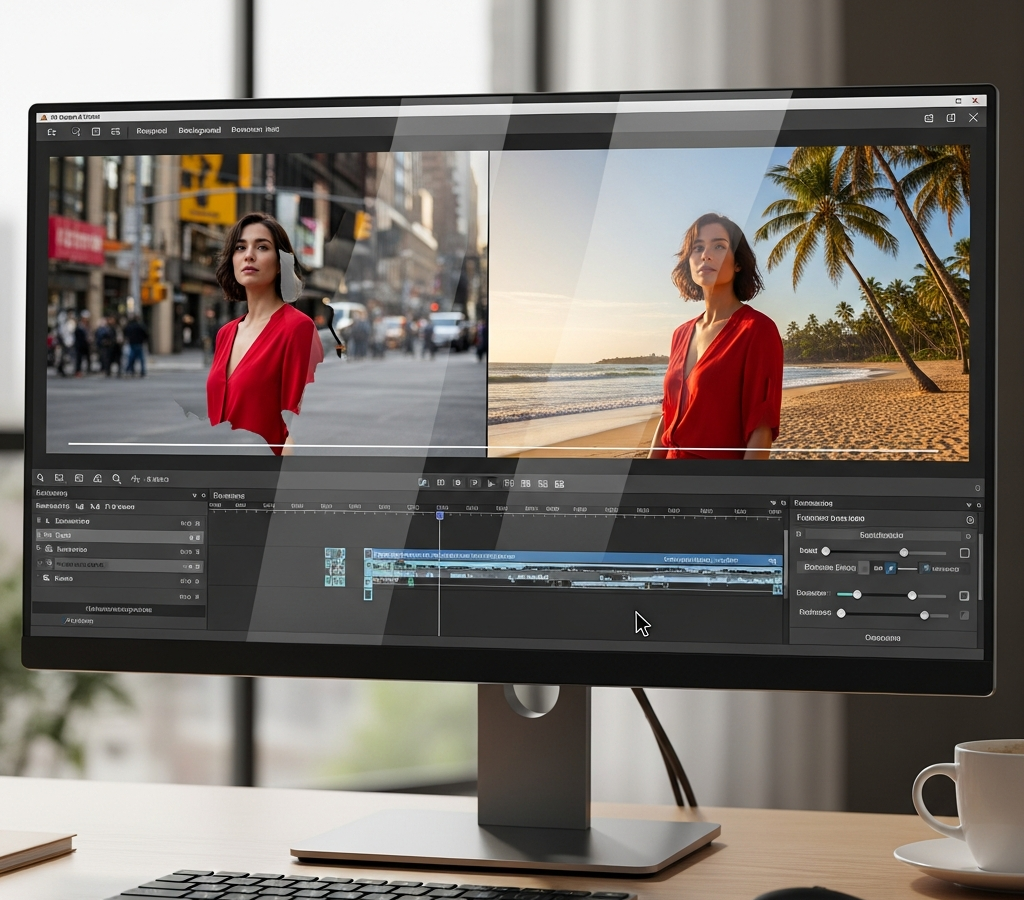Click the panel layout icon left of window close X
This screenshot has width=1024, height=900.
click(951, 118)
